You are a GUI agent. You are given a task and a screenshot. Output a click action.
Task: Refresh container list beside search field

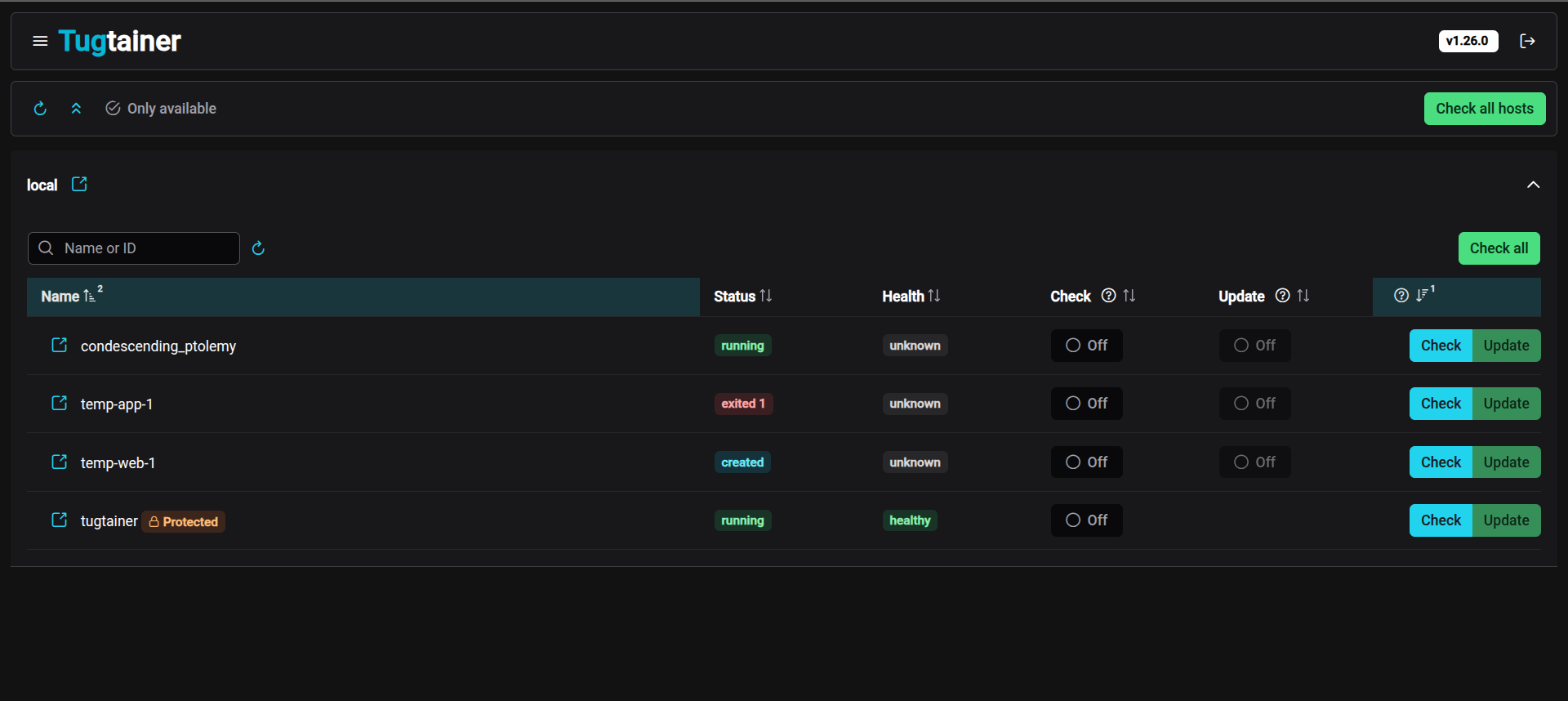(258, 248)
